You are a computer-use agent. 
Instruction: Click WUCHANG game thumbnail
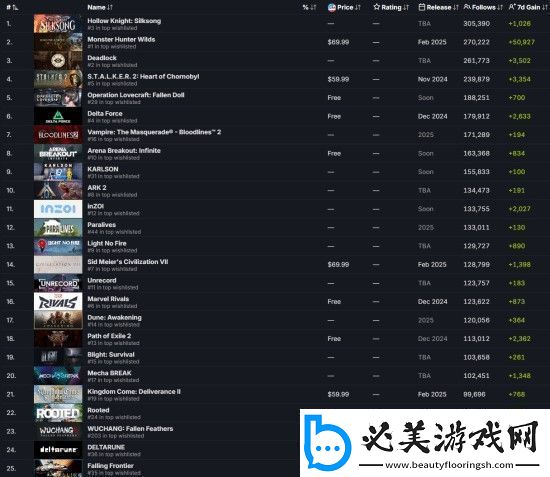(x=58, y=431)
